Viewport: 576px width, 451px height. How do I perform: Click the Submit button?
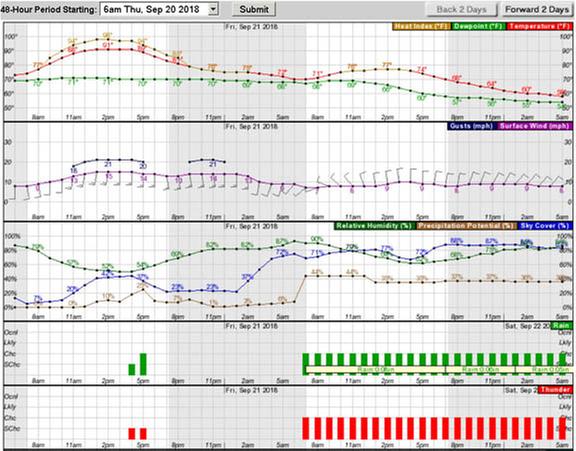[254, 9]
